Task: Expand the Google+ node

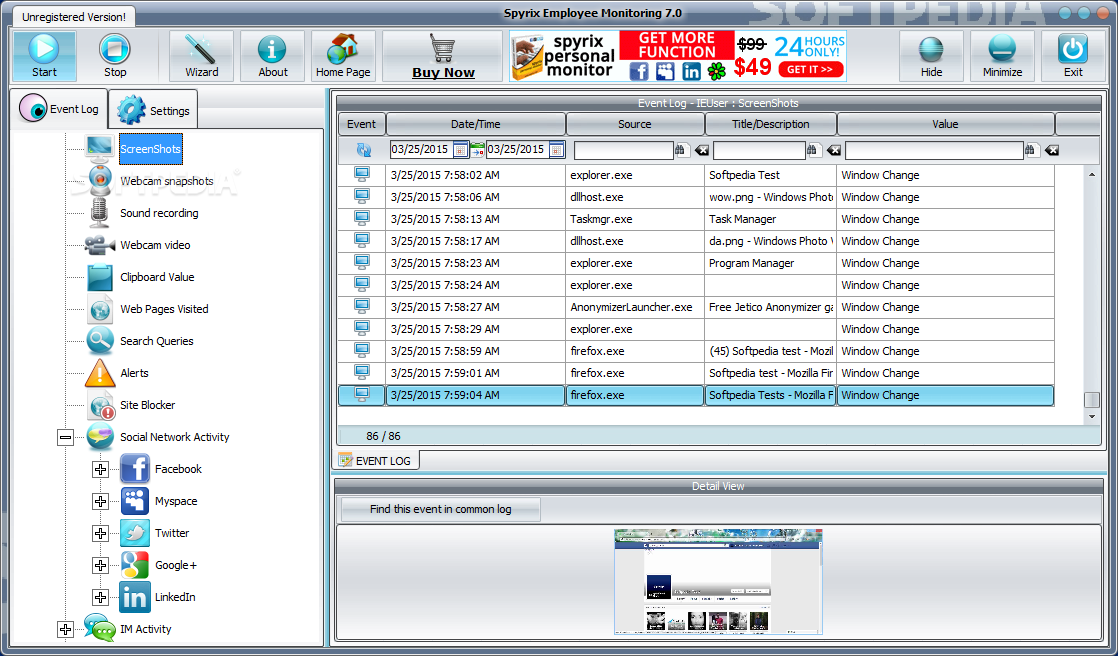Action: 100,565
